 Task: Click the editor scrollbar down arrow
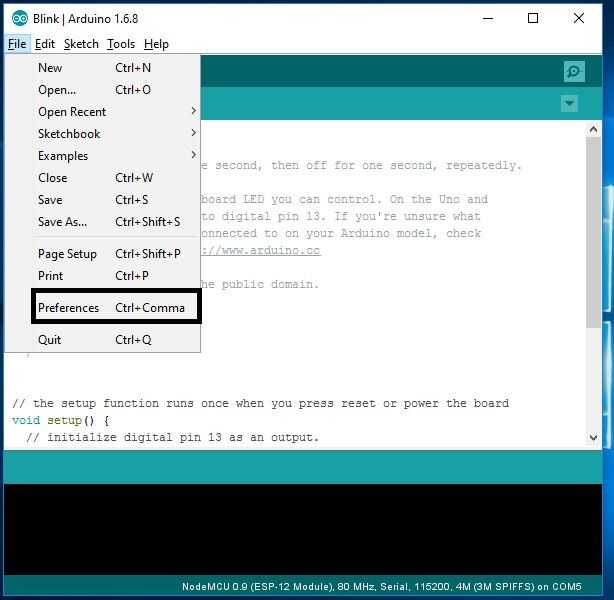593,437
